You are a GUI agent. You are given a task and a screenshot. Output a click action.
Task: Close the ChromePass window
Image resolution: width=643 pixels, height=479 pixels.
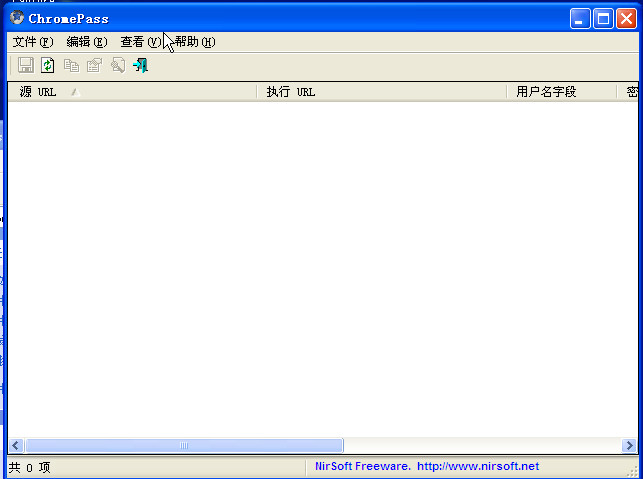[627, 18]
